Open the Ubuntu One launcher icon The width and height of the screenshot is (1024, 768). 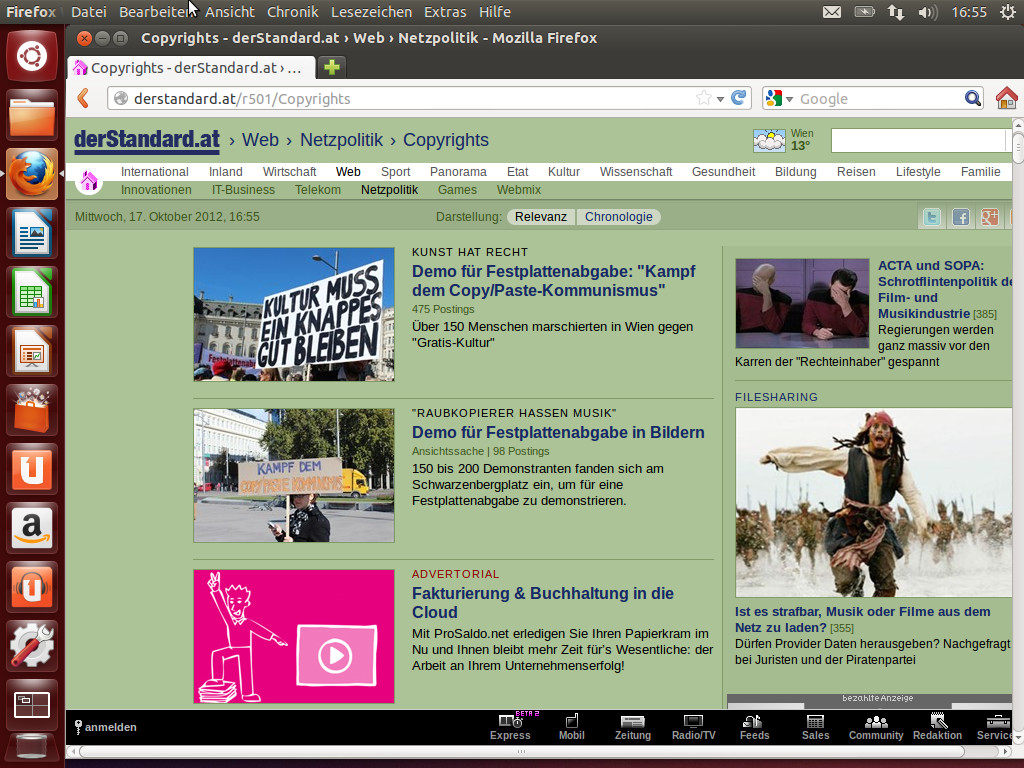[32, 468]
